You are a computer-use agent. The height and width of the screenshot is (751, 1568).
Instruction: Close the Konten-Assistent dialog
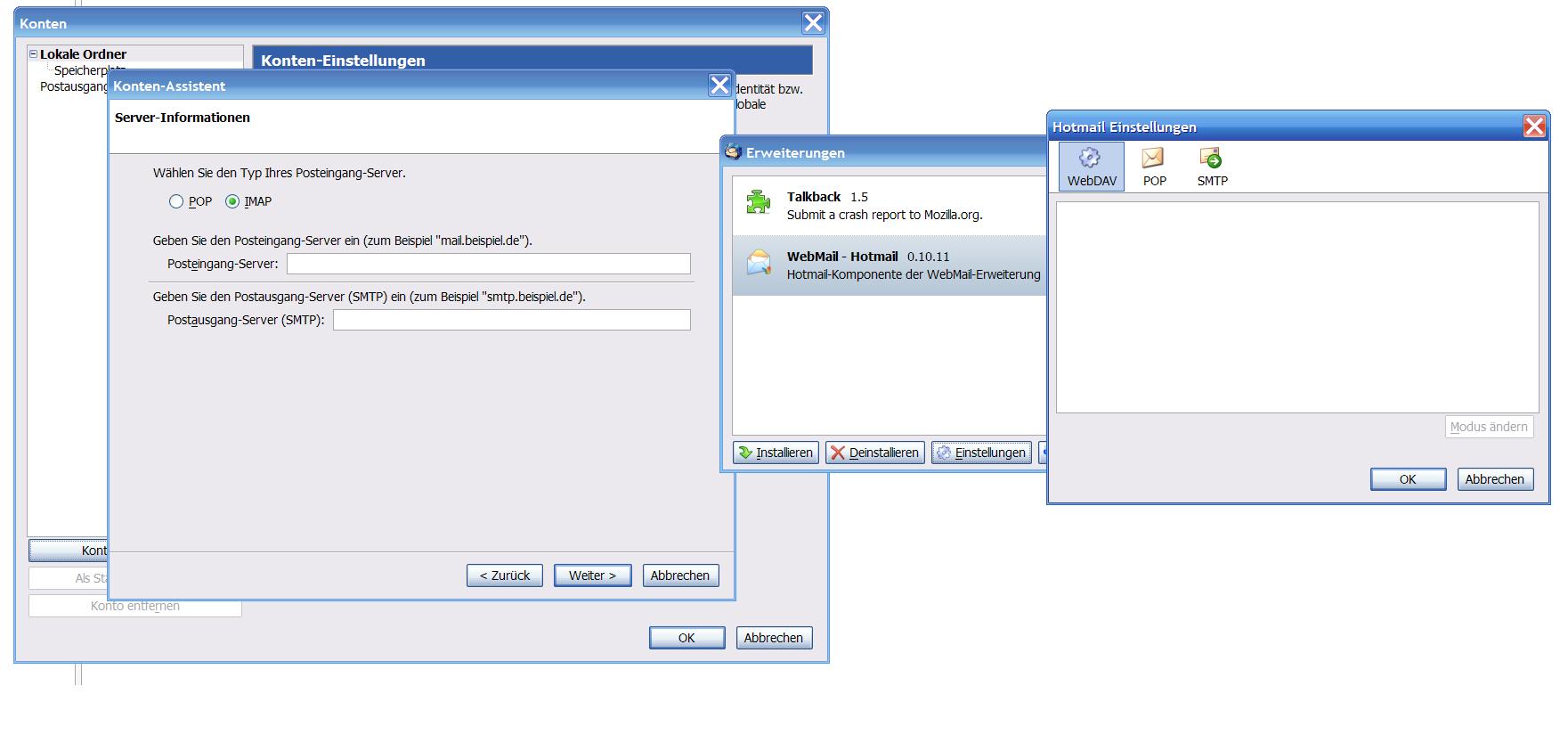pos(719,86)
